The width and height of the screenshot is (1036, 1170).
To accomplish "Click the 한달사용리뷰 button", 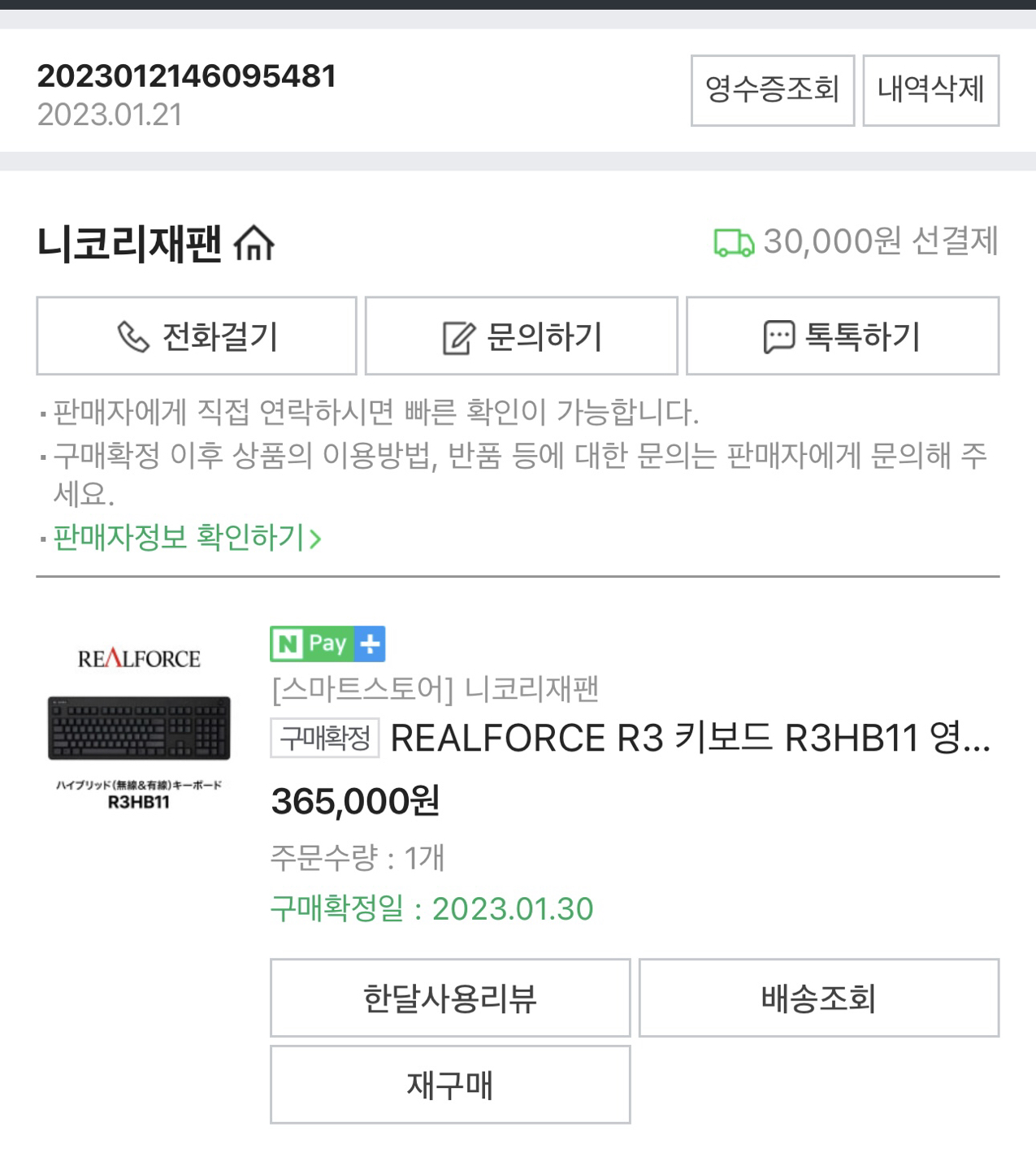I will coord(450,999).
